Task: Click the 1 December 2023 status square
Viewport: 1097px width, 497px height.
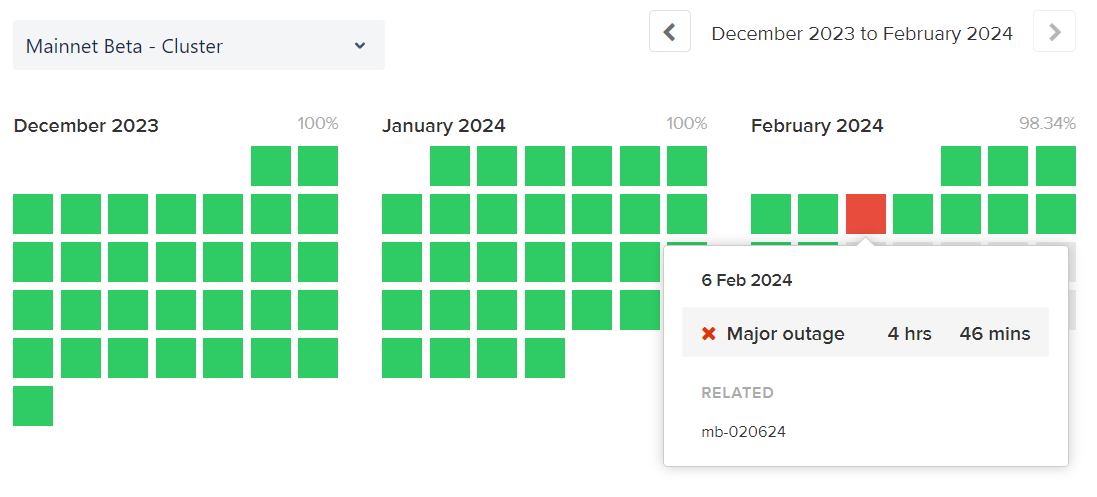Action: coord(271,166)
